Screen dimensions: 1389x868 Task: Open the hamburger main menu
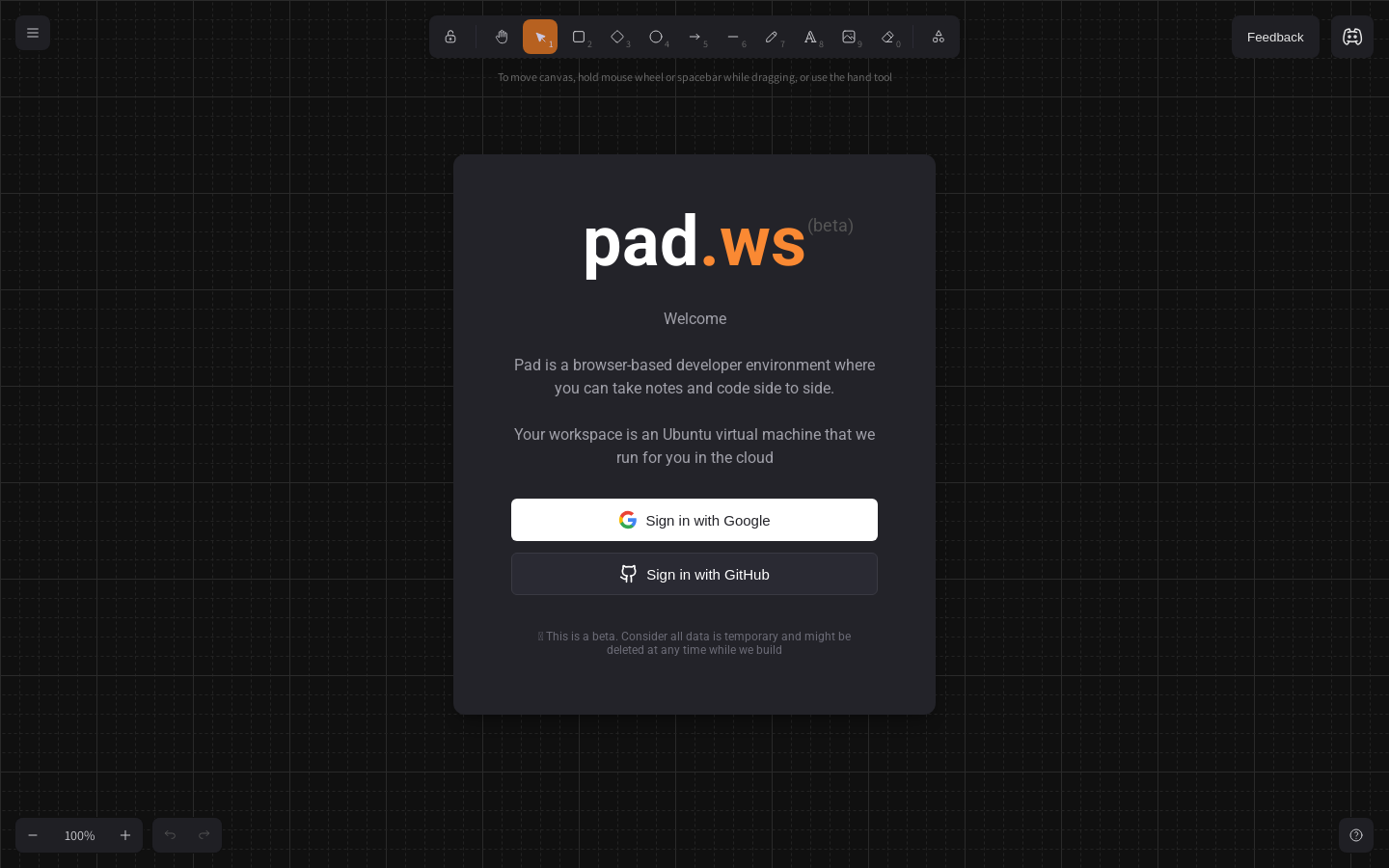33,33
